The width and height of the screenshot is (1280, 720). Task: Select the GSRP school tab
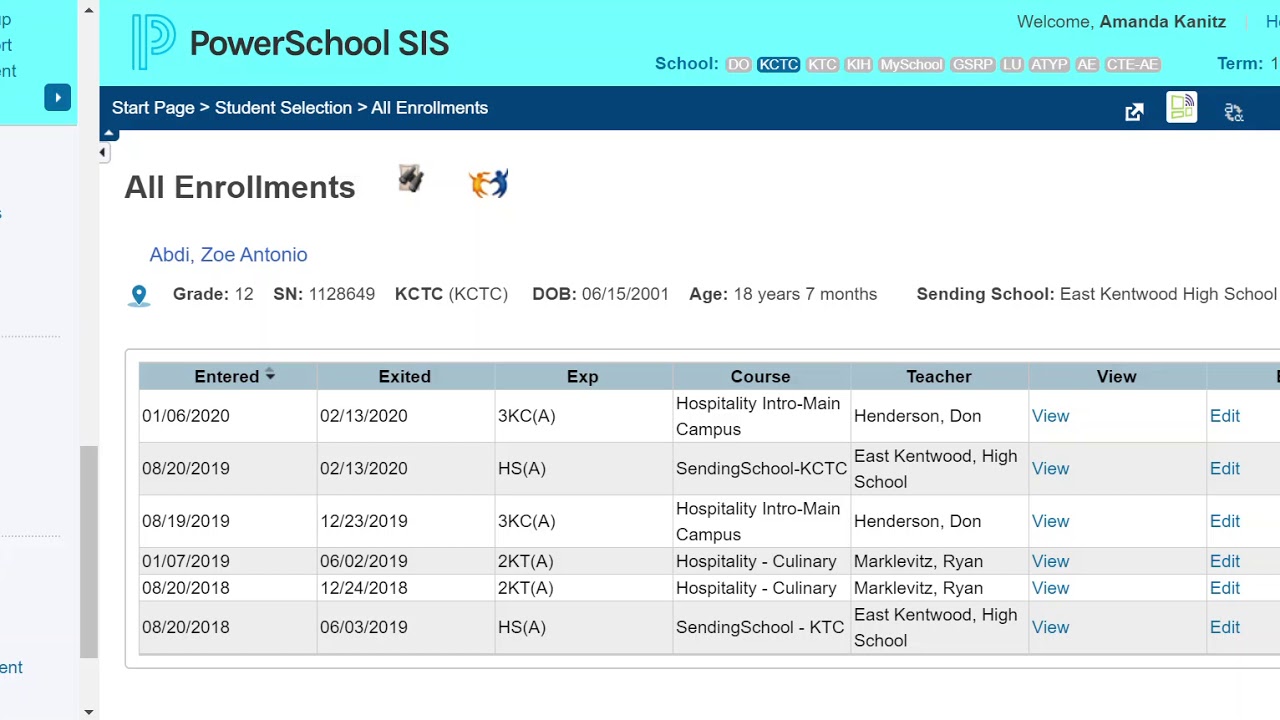(972, 64)
